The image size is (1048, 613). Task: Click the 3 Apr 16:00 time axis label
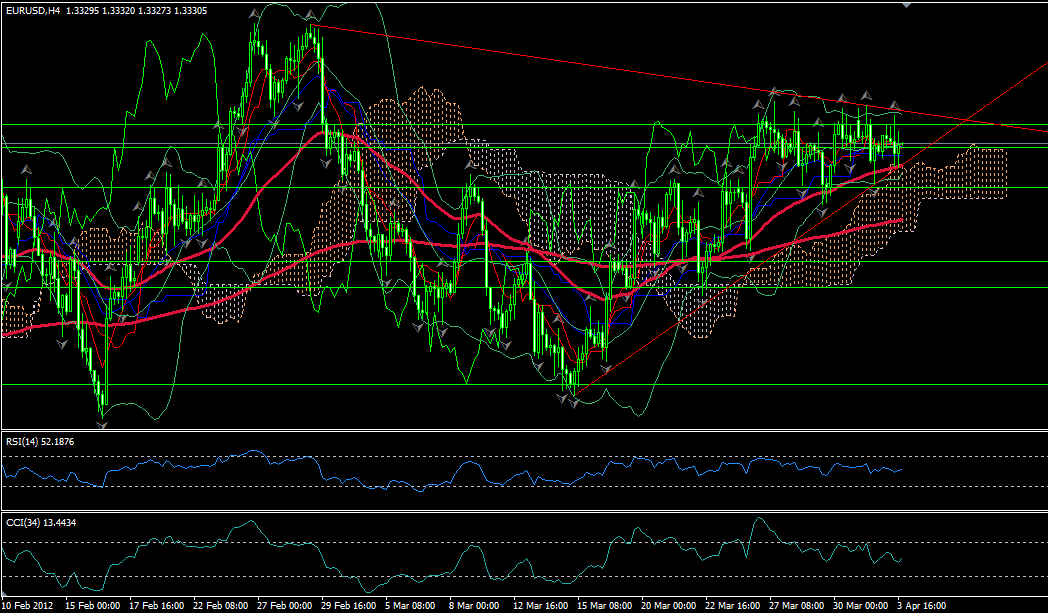[x=919, y=605]
